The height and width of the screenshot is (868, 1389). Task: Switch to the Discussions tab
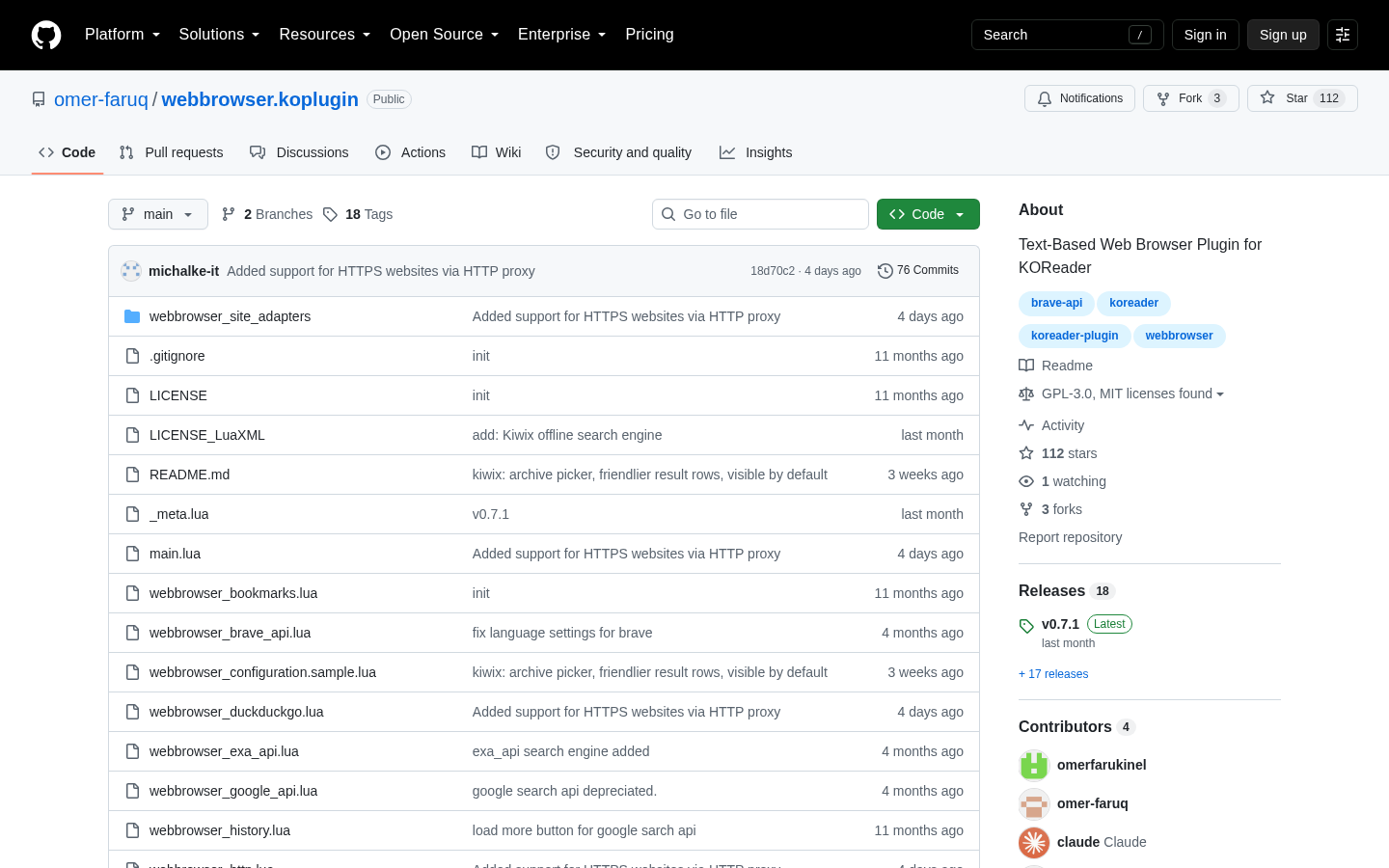(x=299, y=152)
